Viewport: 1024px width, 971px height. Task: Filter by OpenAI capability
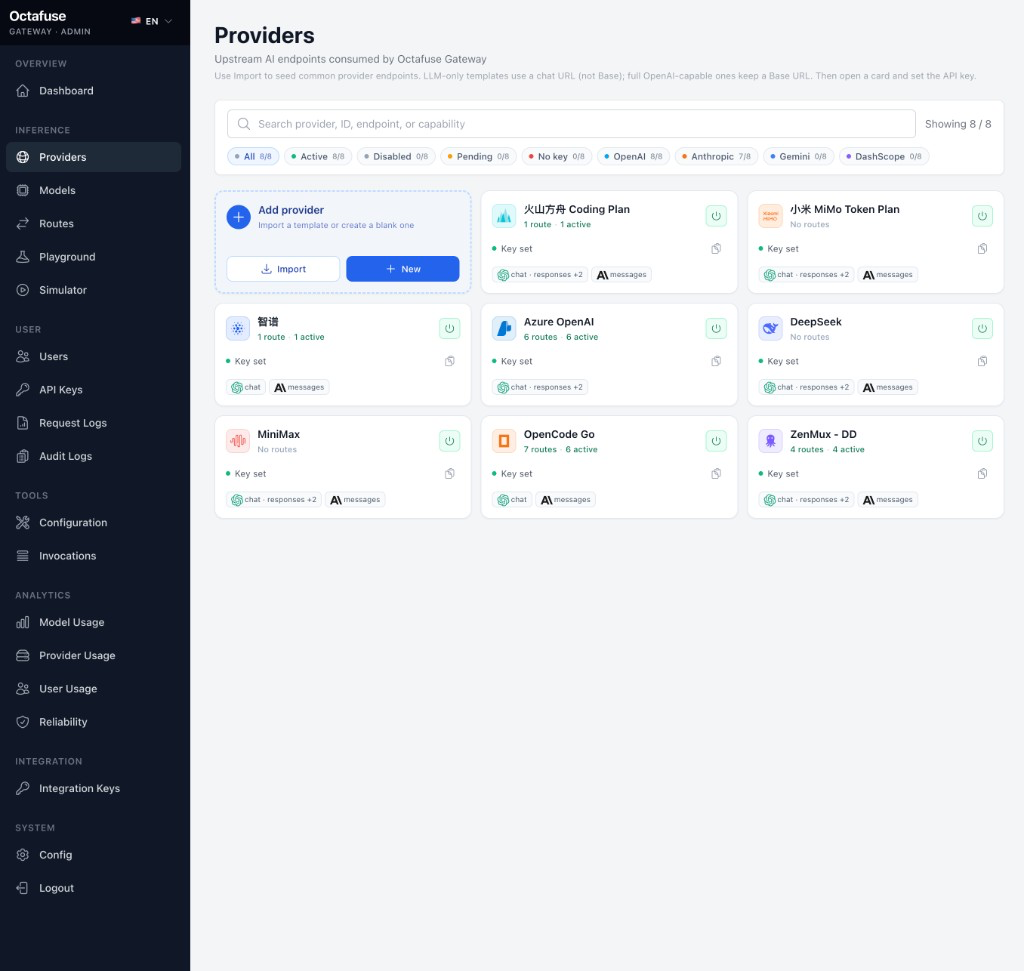pos(633,157)
